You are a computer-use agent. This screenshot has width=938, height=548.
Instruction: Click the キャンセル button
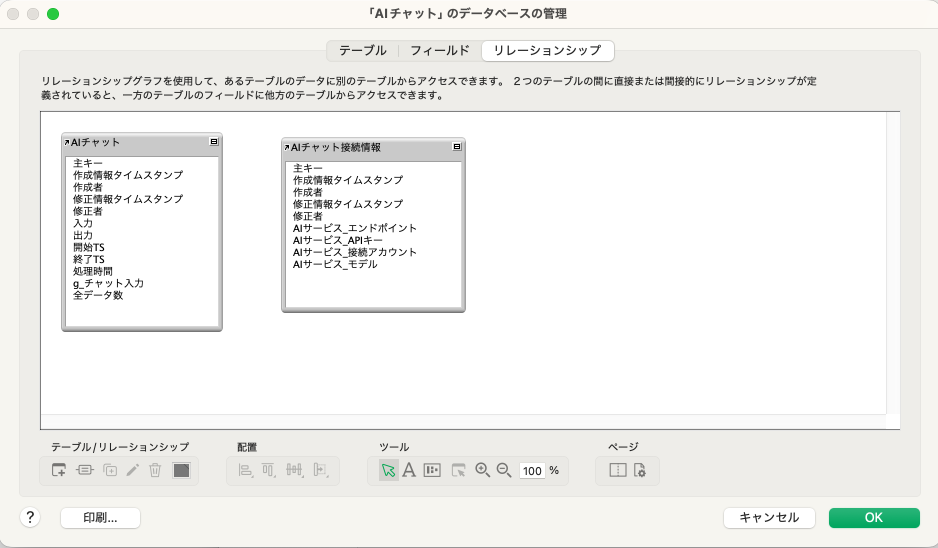[x=769, y=518]
